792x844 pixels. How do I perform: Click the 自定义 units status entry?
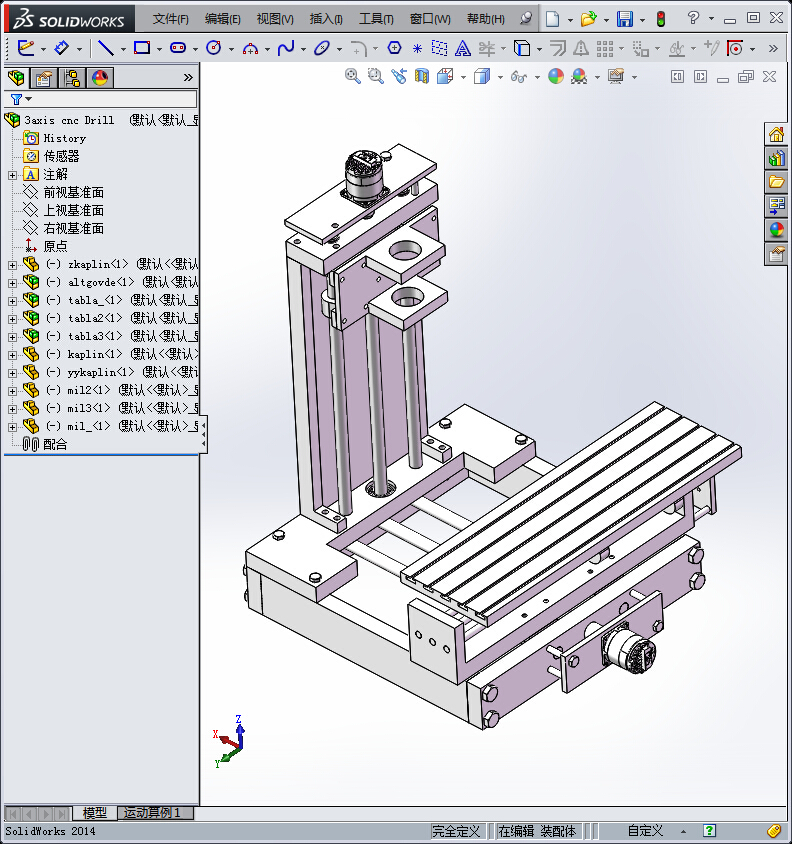click(645, 831)
